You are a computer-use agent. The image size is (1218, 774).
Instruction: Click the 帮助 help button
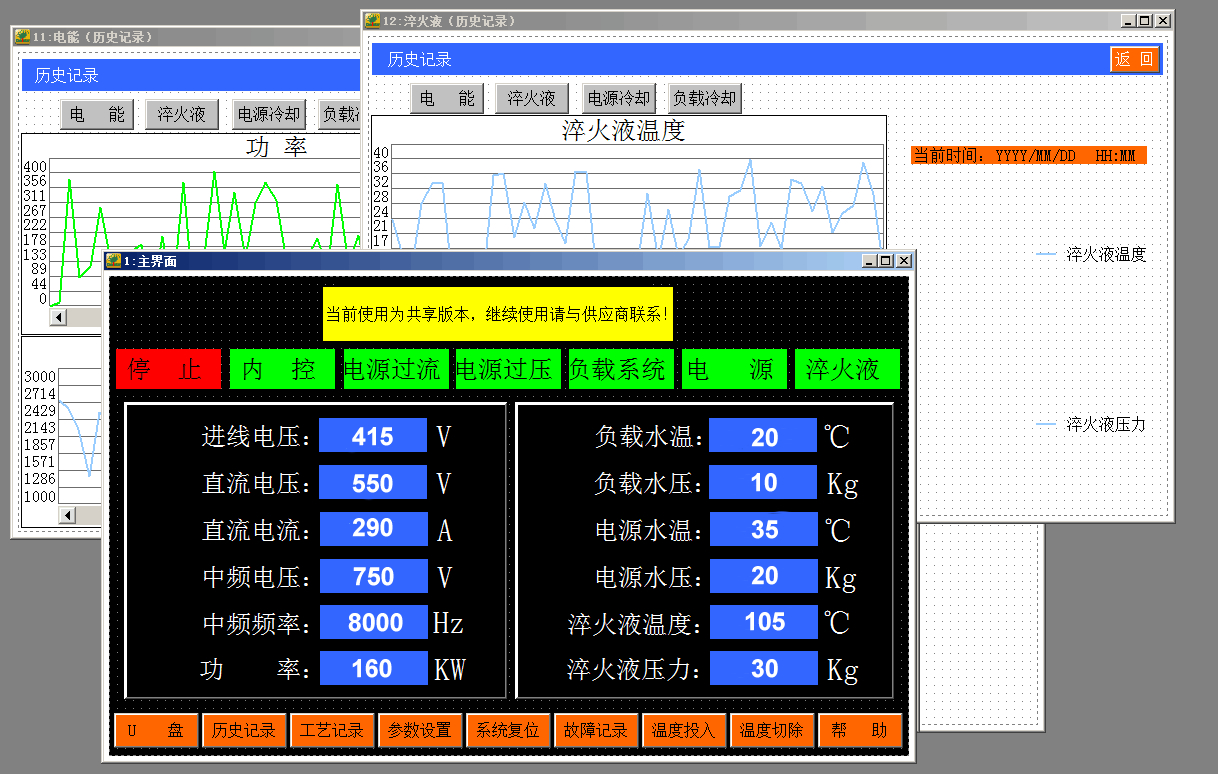tap(860, 730)
